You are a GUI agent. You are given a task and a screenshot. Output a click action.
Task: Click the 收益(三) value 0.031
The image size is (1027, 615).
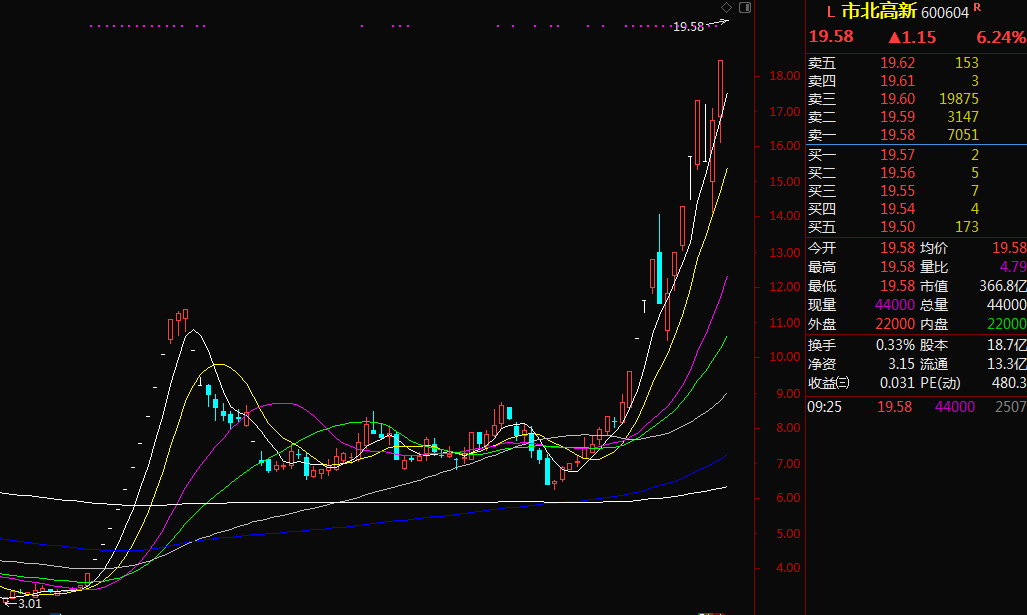(x=897, y=382)
